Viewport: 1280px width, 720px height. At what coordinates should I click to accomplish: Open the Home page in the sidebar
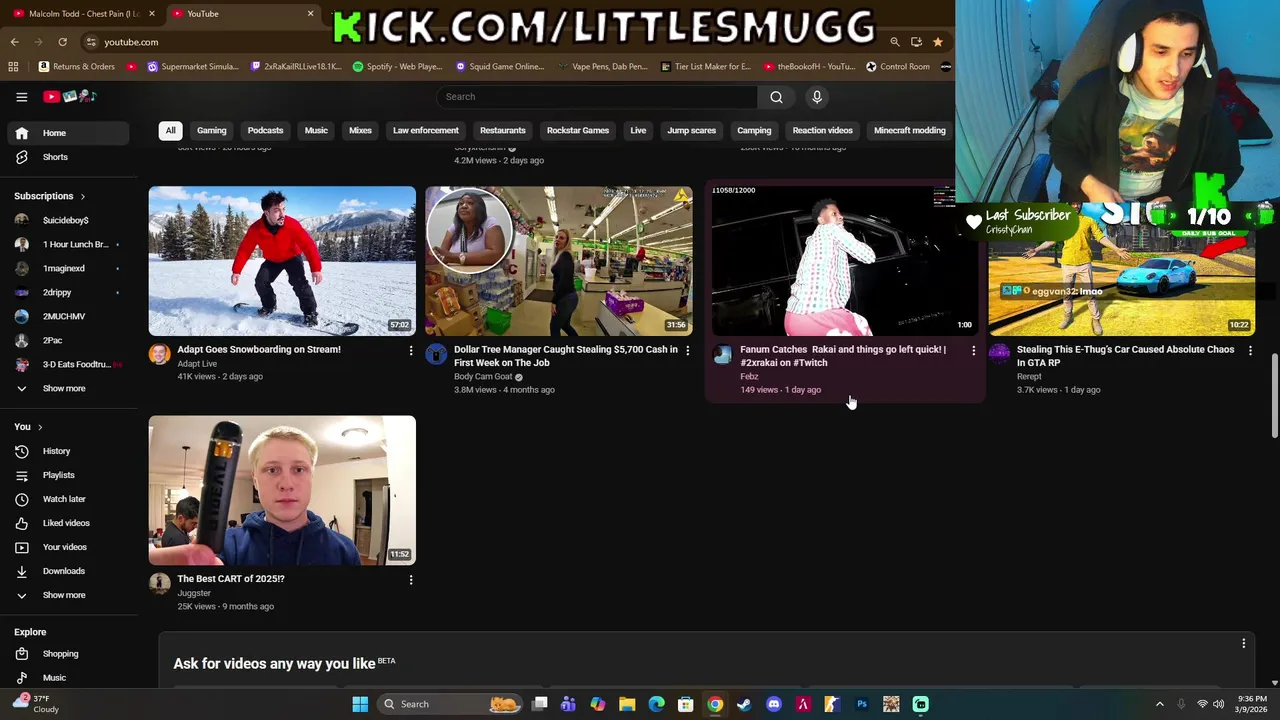(68, 133)
